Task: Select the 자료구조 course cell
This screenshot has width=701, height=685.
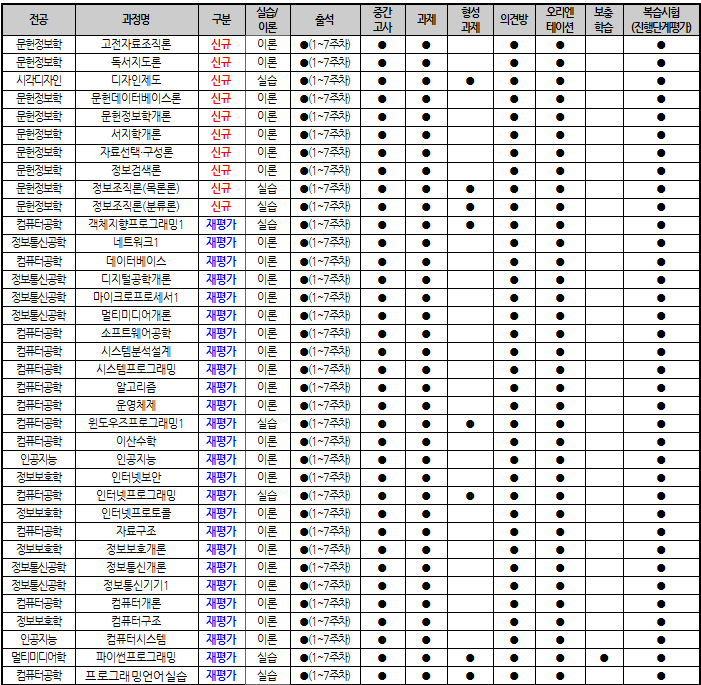Action: [136, 532]
